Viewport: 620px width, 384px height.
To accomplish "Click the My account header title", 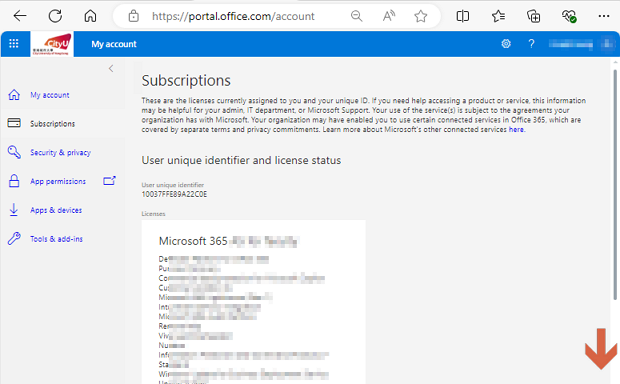I will [114, 44].
